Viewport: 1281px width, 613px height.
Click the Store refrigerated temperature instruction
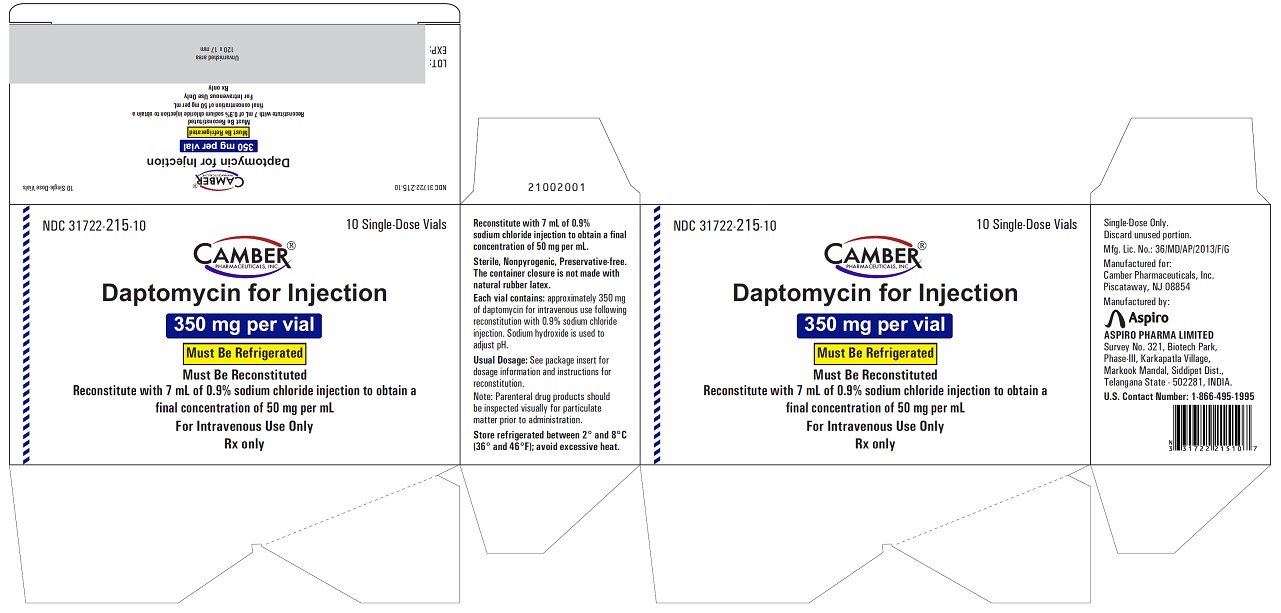546,441
